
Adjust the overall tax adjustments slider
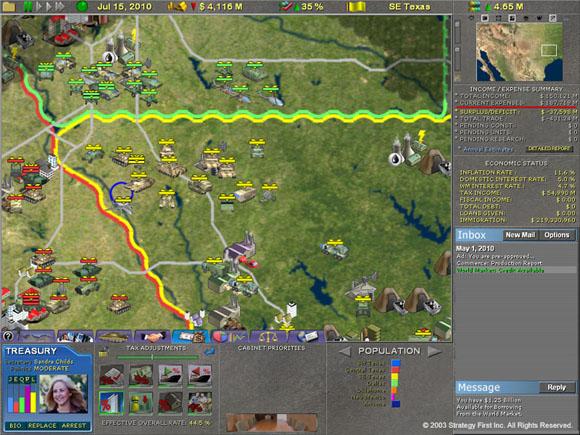158,357
